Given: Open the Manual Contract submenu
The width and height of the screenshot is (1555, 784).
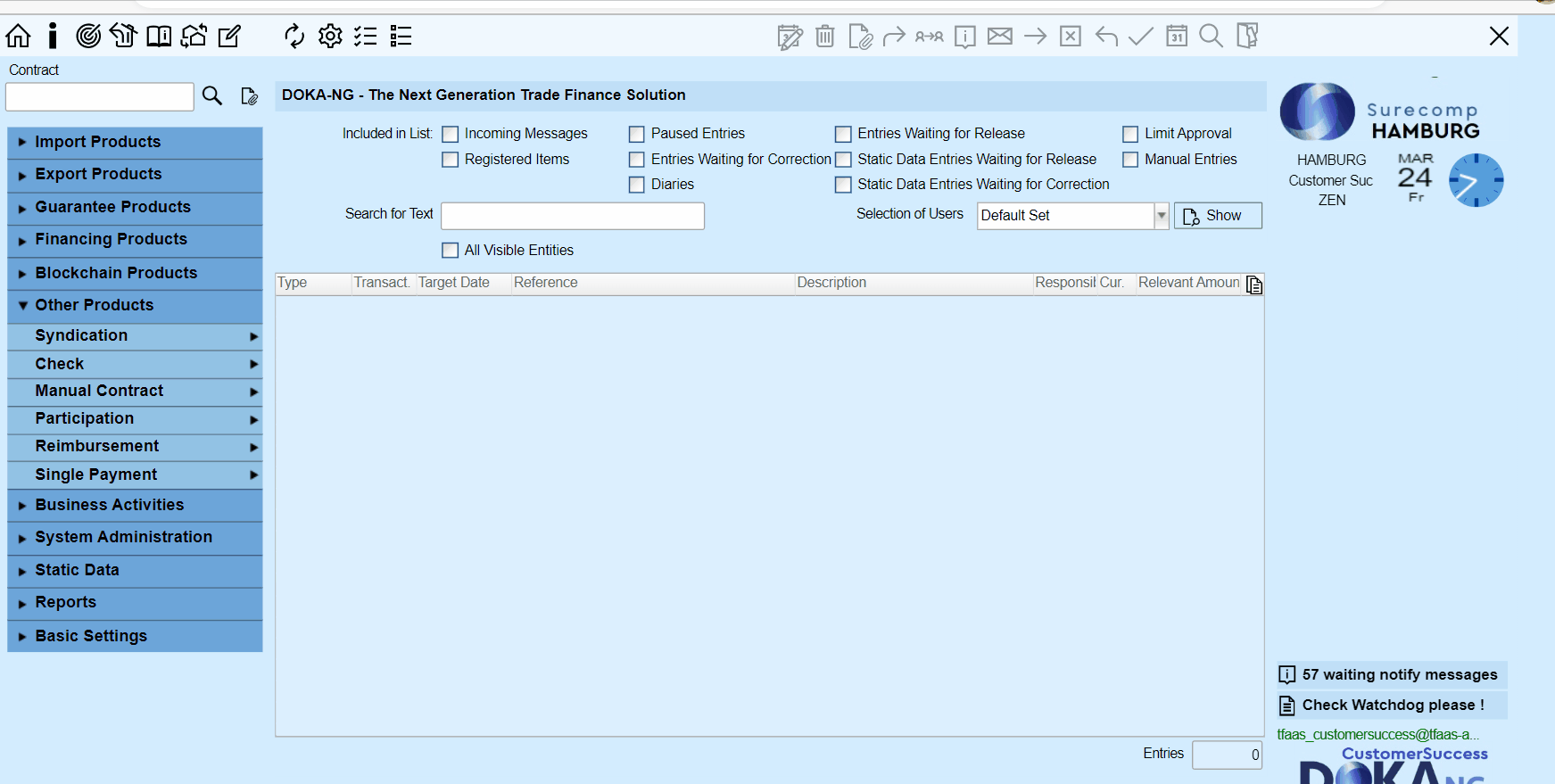Looking at the screenshot, I should coord(135,392).
